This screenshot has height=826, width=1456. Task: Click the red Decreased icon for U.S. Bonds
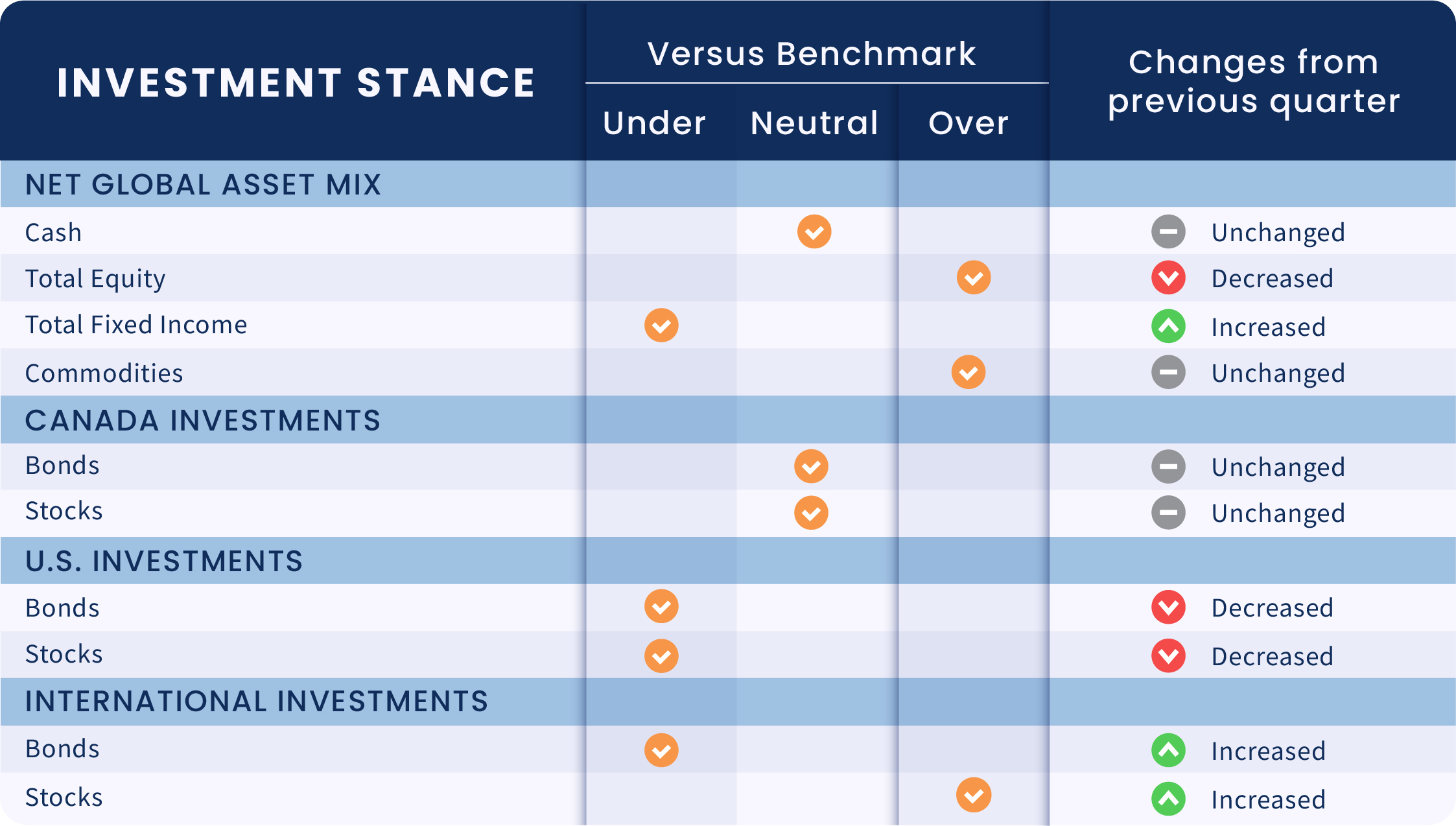(x=1168, y=608)
